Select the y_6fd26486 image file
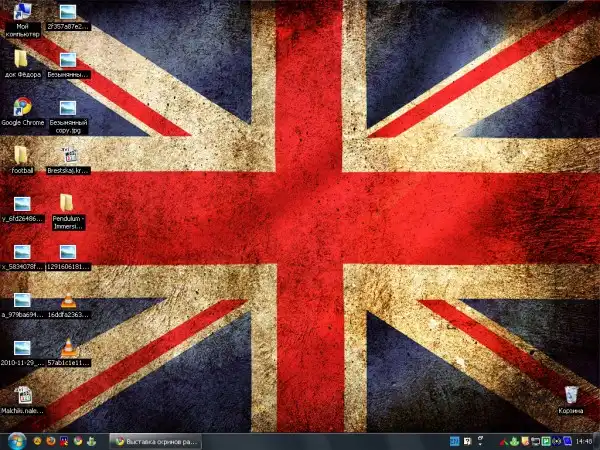600x450 pixels. [22, 203]
